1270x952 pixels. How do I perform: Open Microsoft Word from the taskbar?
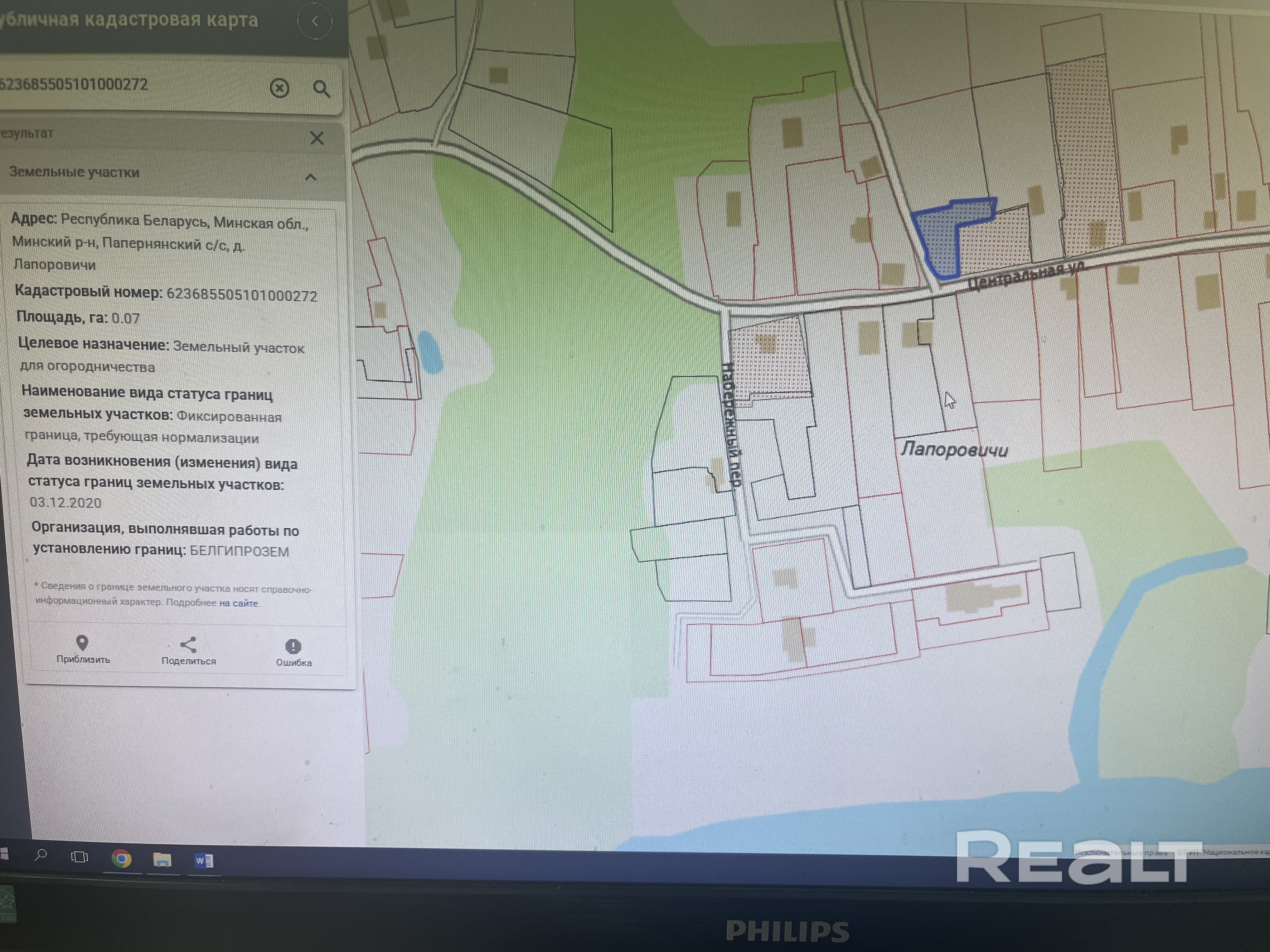(x=204, y=861)
